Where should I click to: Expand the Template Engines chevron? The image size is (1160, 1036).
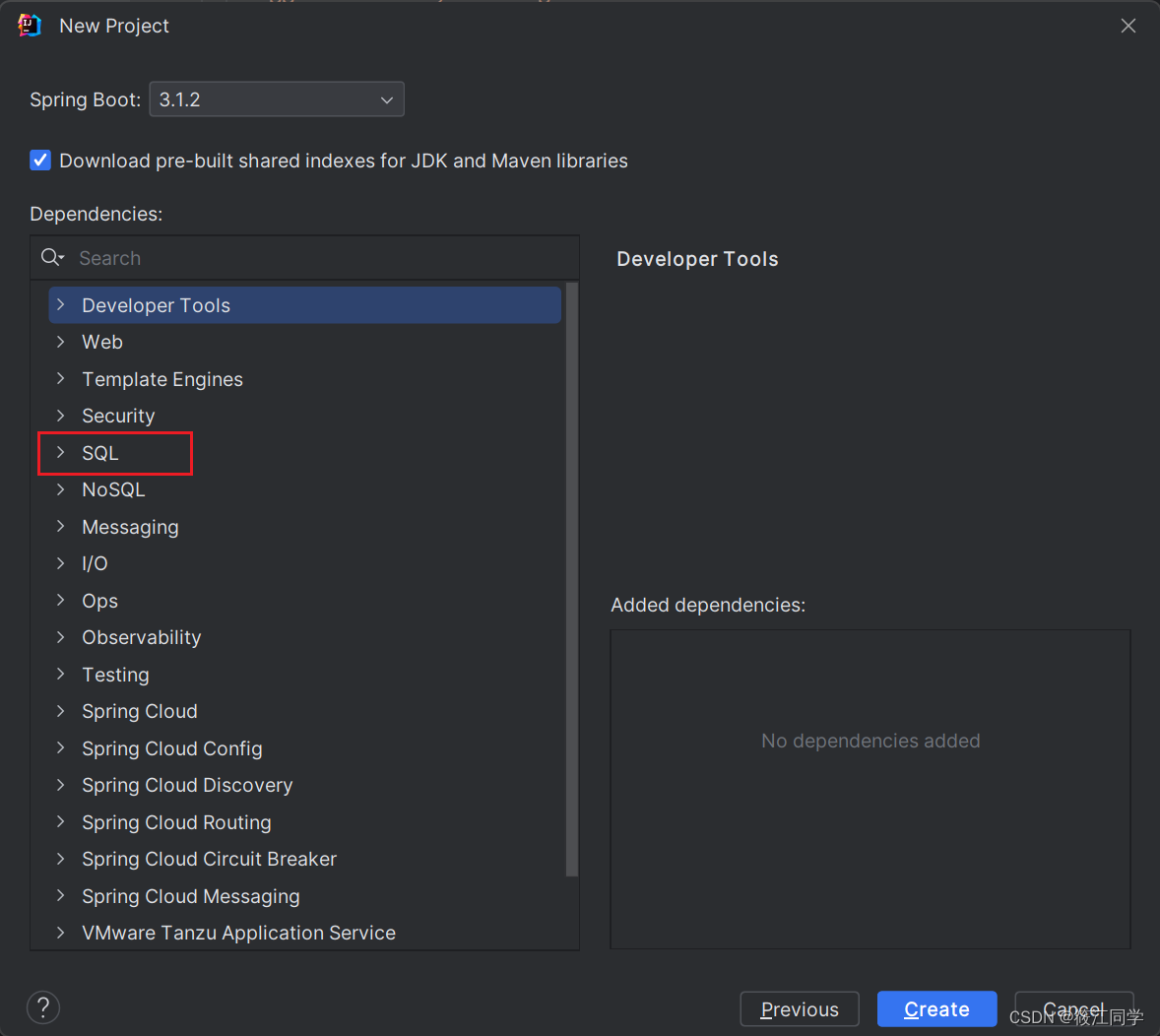pos(61,379)
